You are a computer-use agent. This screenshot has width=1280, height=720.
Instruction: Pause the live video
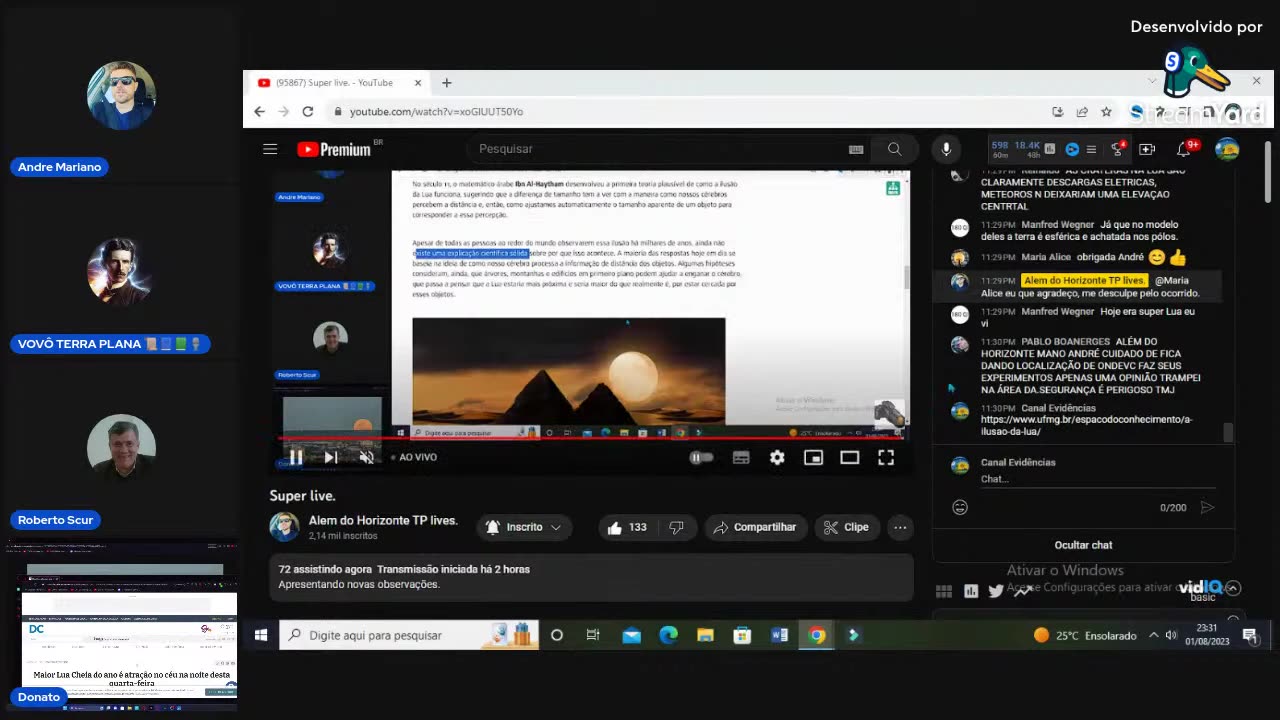296,457
